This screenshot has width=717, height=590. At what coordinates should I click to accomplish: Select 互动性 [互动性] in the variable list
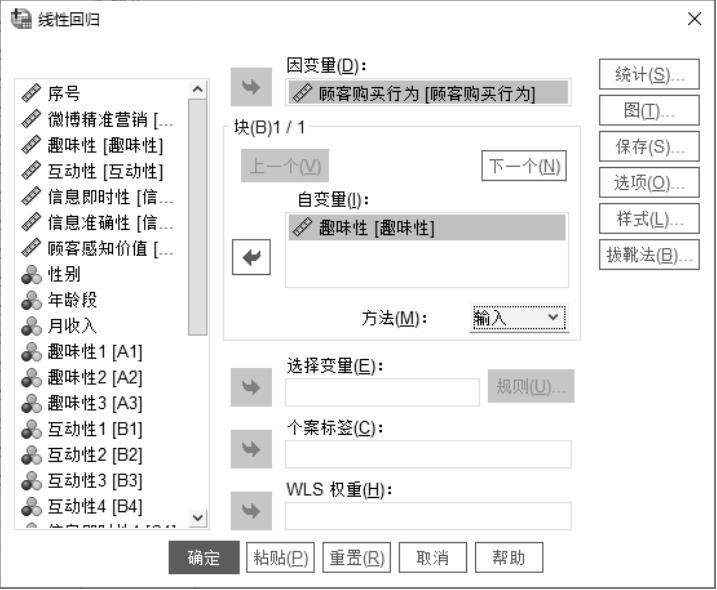(103, 171)
